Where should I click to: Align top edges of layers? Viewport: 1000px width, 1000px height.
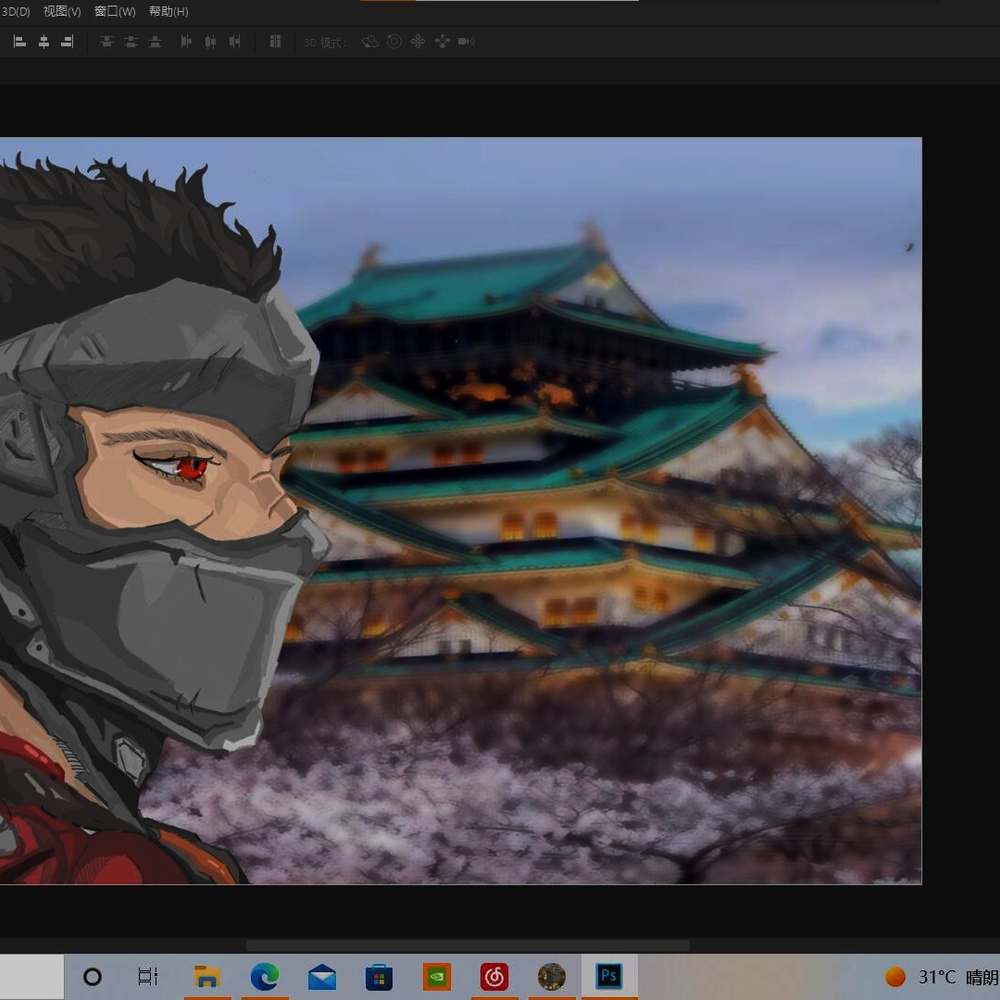pyautogui.click(x=107, y=42)
